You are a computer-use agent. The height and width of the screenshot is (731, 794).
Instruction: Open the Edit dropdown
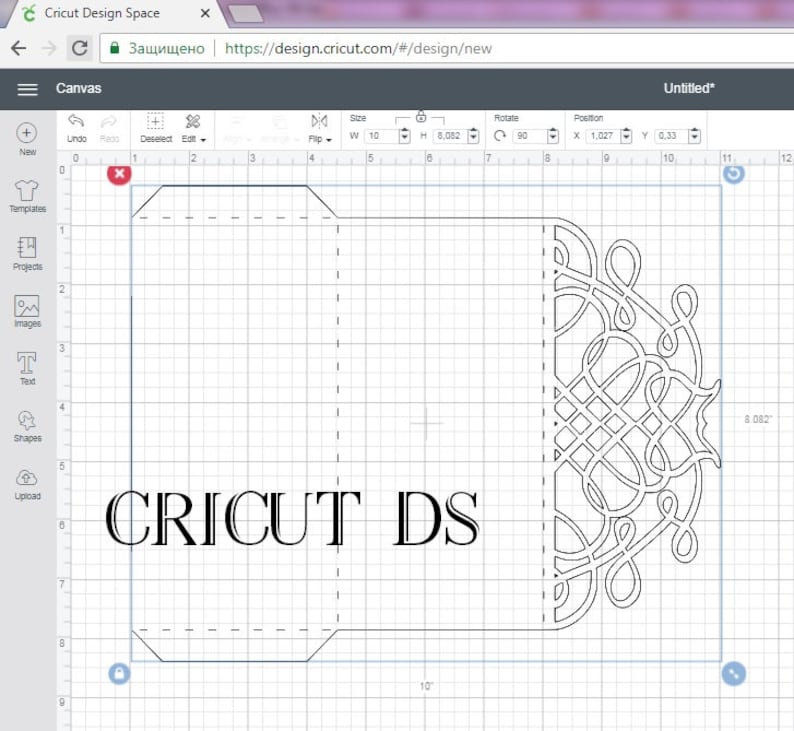pyautogui.click(x=193, y=129)
